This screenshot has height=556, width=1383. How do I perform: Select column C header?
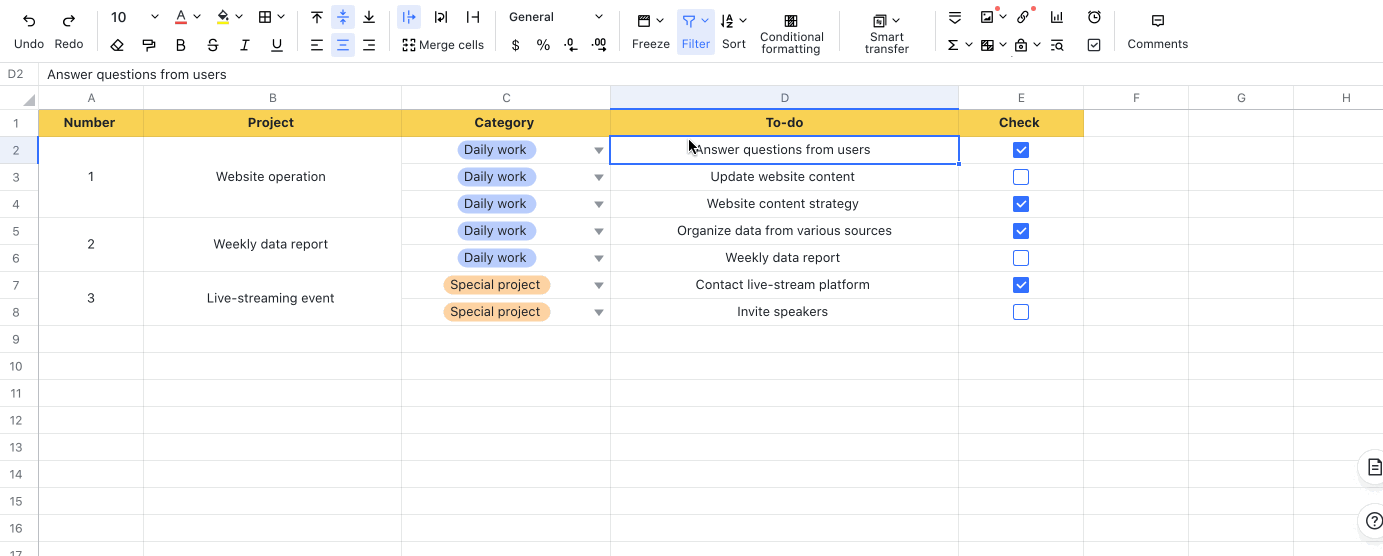coord(506,98)
